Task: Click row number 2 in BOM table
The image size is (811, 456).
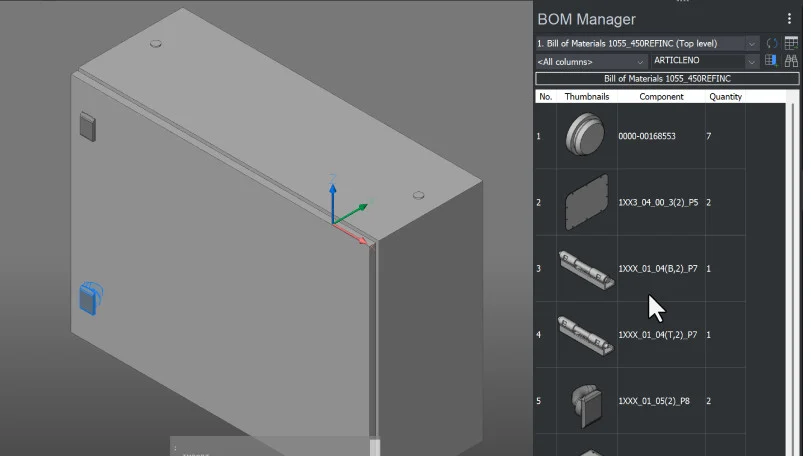Action: tap(538, 202)
